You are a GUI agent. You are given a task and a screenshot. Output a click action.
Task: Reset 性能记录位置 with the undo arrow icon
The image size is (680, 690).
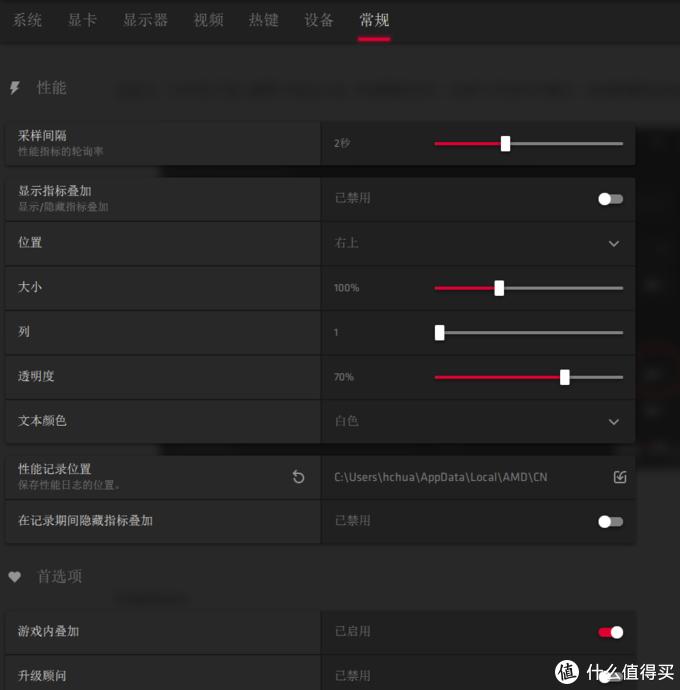click(x=298, y=477)
